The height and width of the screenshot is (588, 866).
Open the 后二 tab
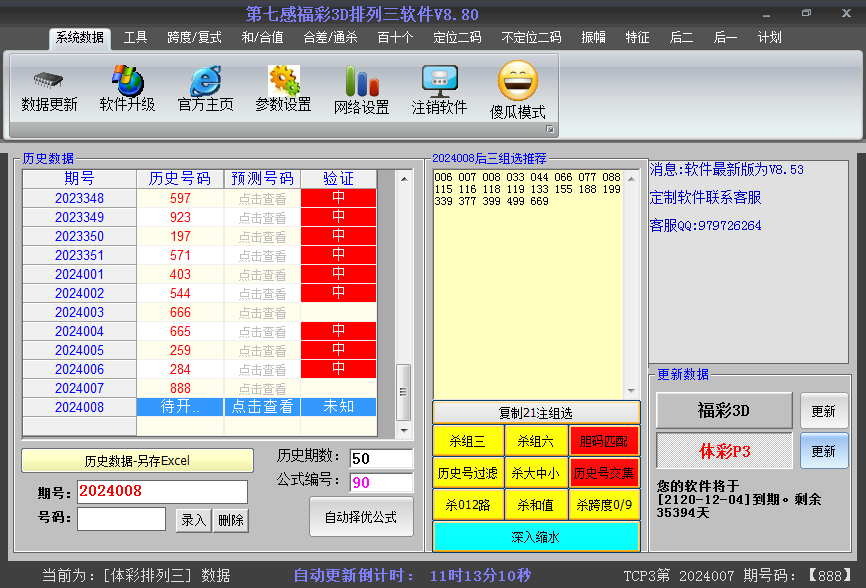[681, 38]
